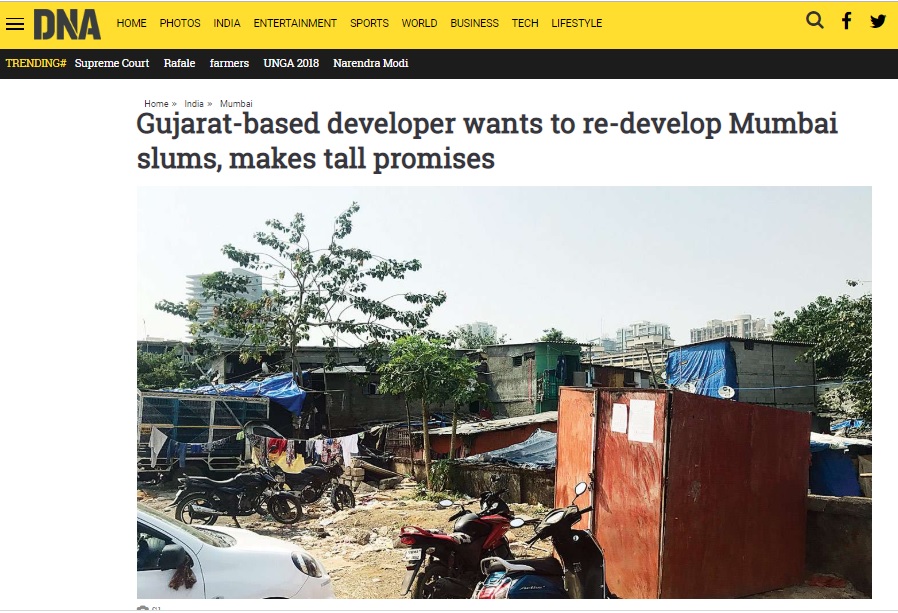Screen dimensions: 898x613
Task: Navigate to SPORTS section
Action: [x=369, y=23]
